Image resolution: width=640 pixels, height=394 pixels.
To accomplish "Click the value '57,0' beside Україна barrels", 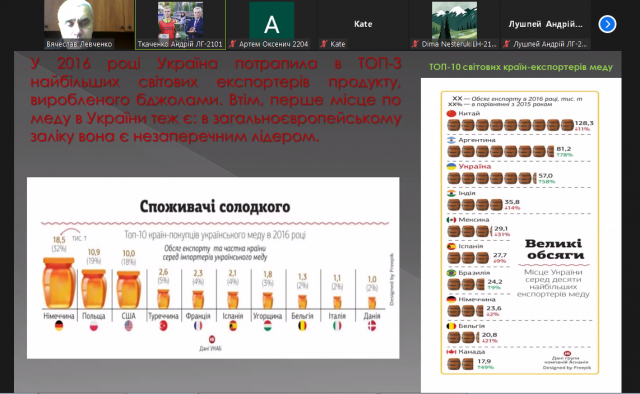I will (x=545, y=176).
